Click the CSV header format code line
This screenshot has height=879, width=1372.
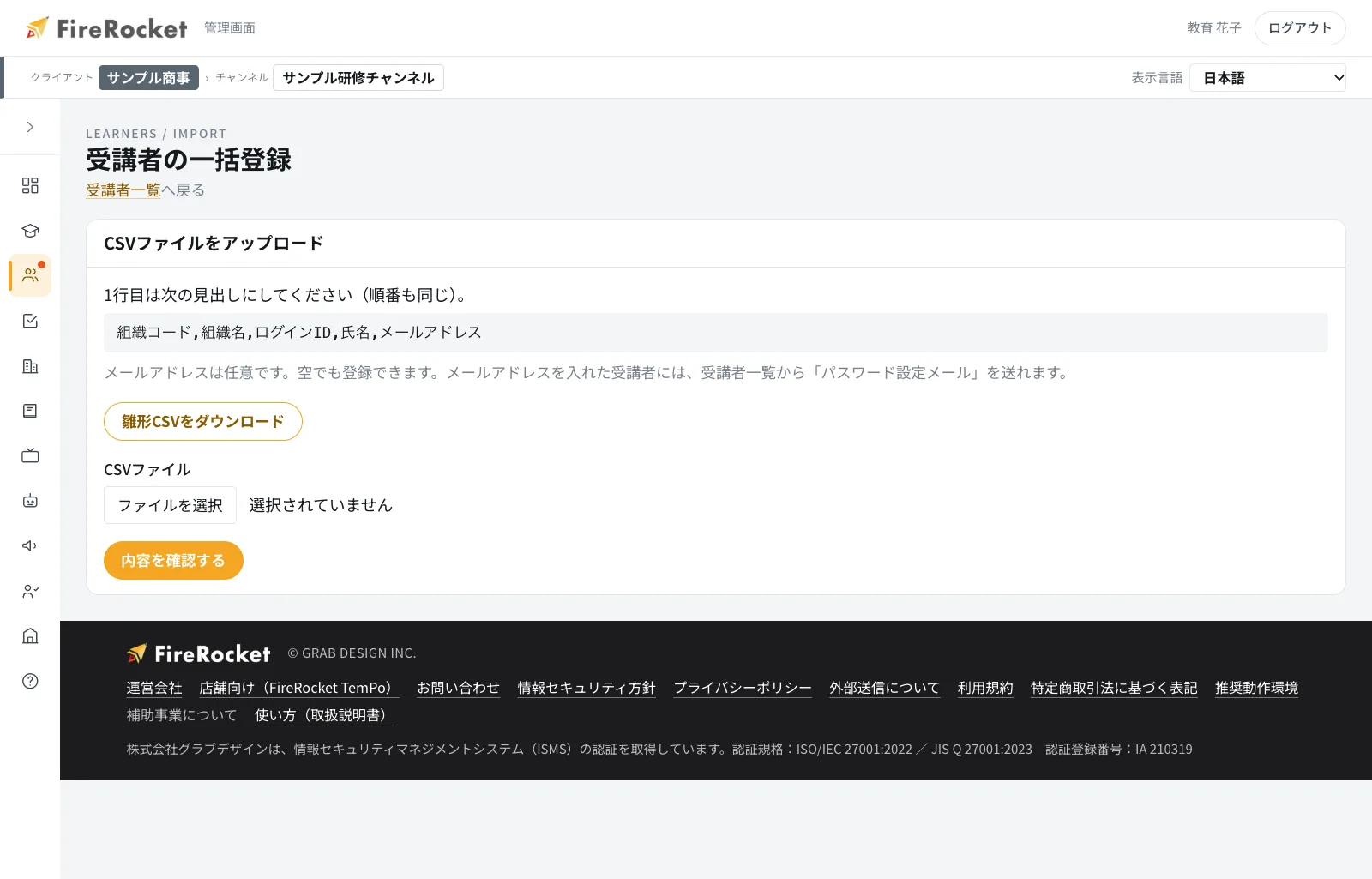point(716,333)
